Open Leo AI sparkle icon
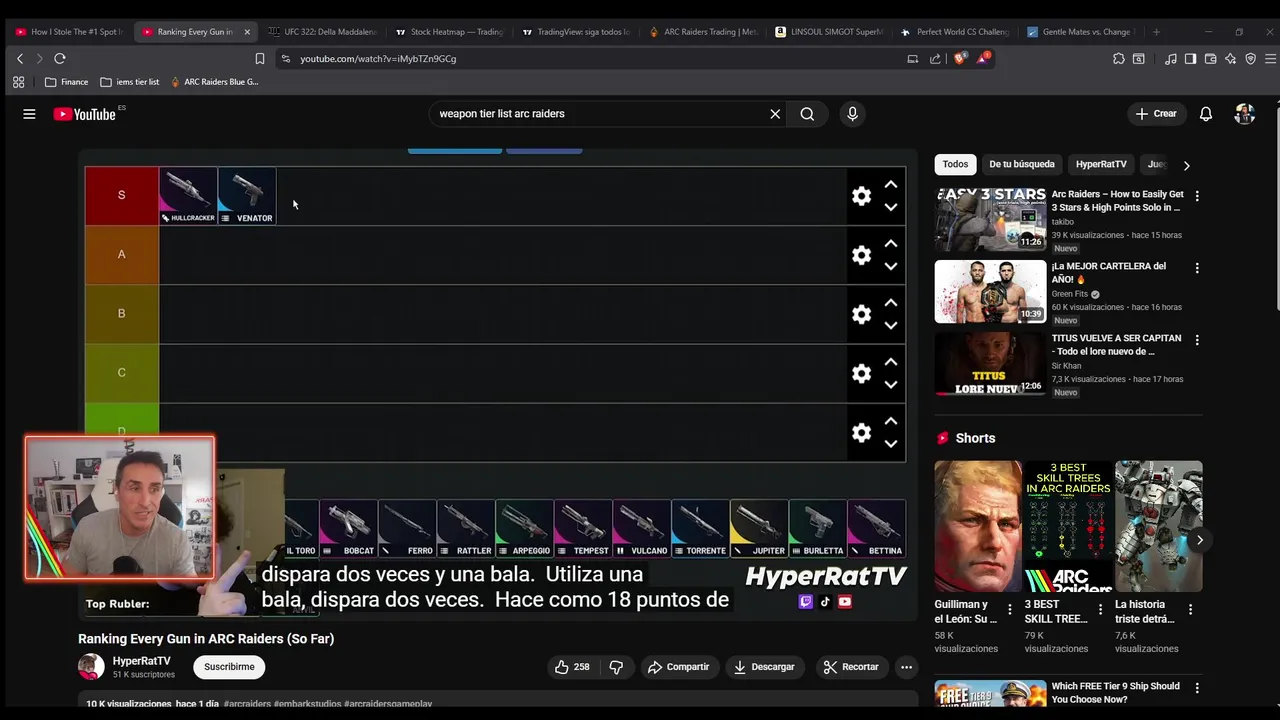1280x720 pixels. (1230, 59)
